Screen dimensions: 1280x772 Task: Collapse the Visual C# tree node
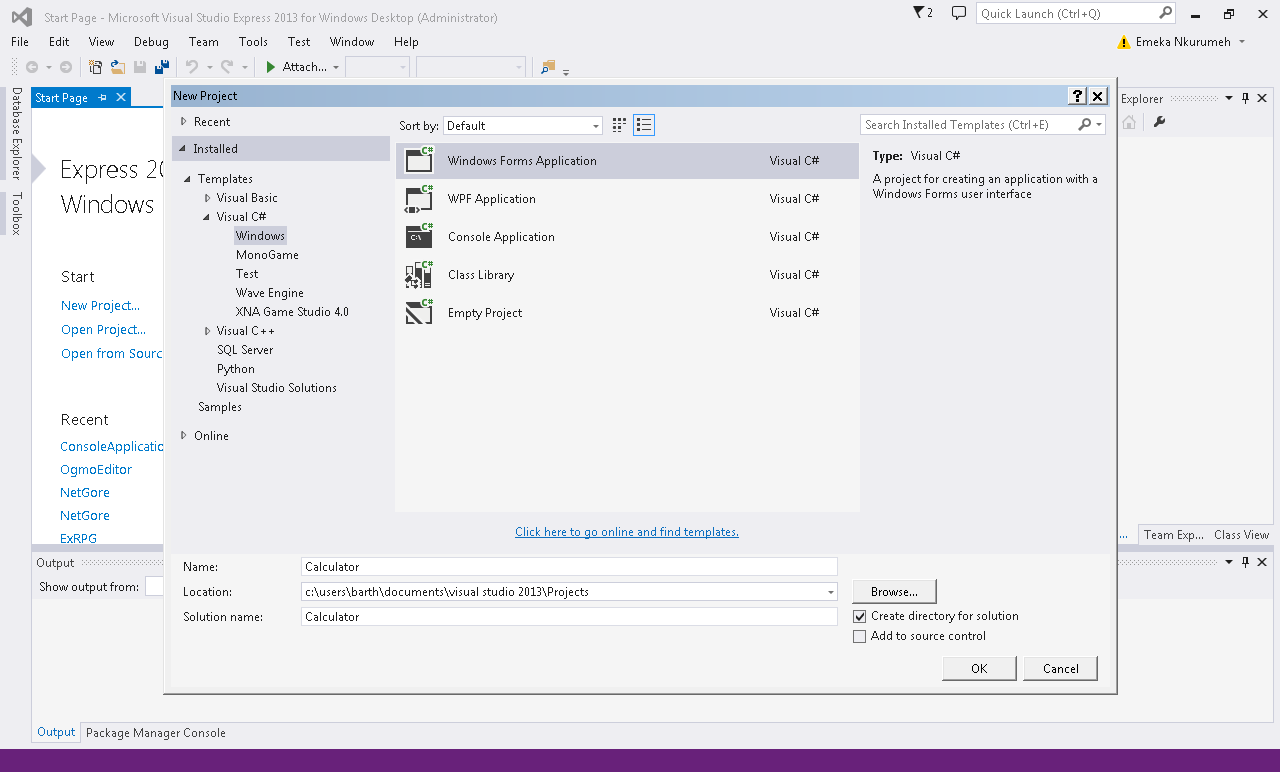[207, 217]
